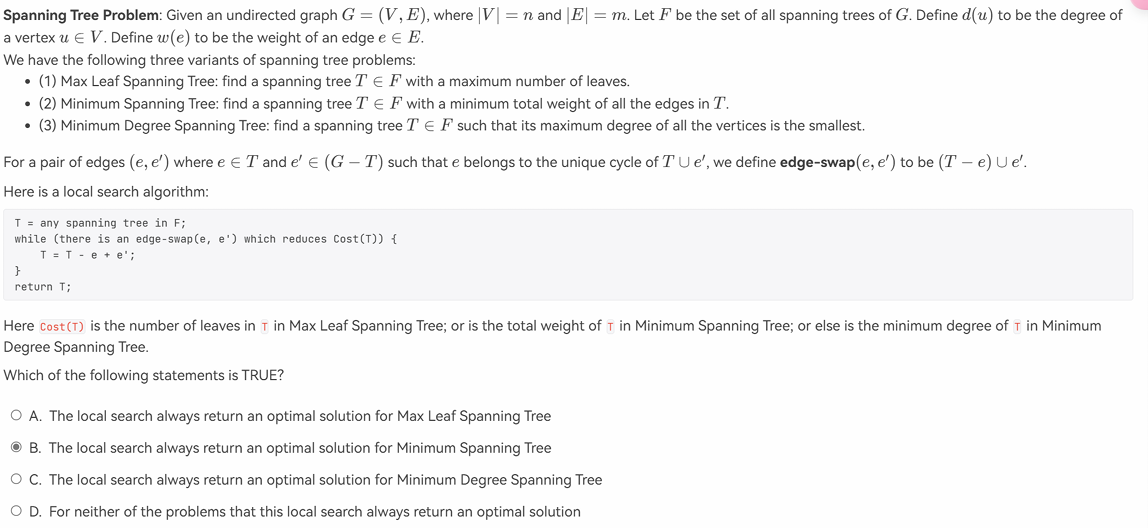Click 'Which of the following statements is TRUE?'
The height and width of the screenshot is (528, 1148).
pyautogui.click(x=144, y=376)
